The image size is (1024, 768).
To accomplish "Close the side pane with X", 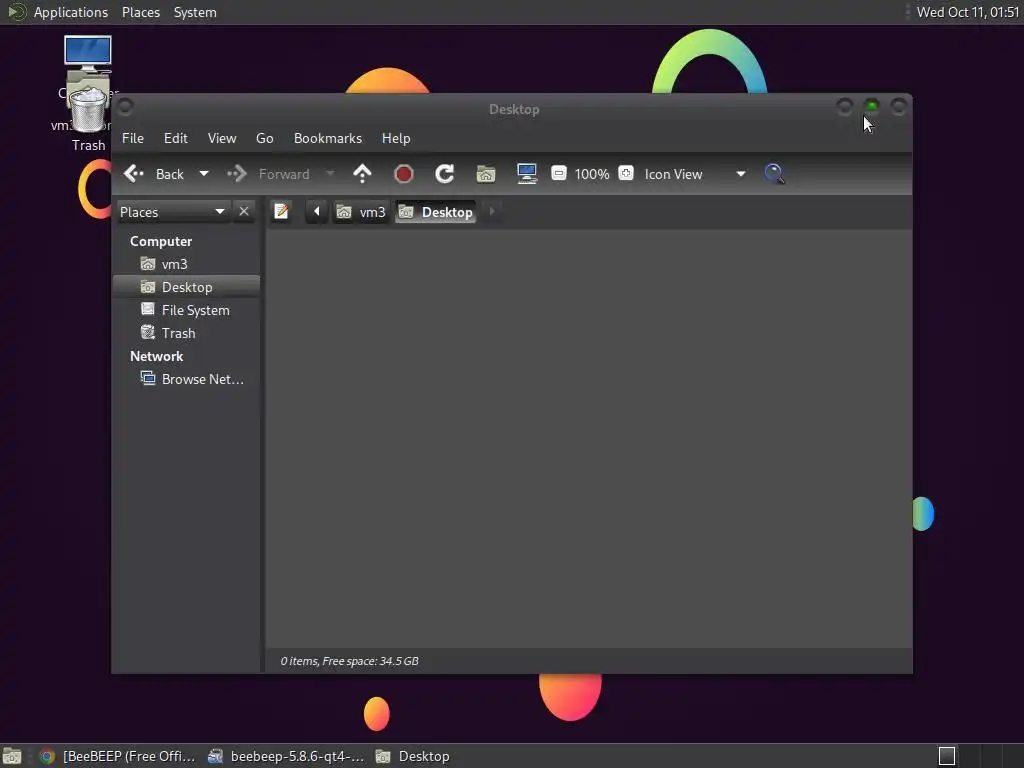I will 244,212.
